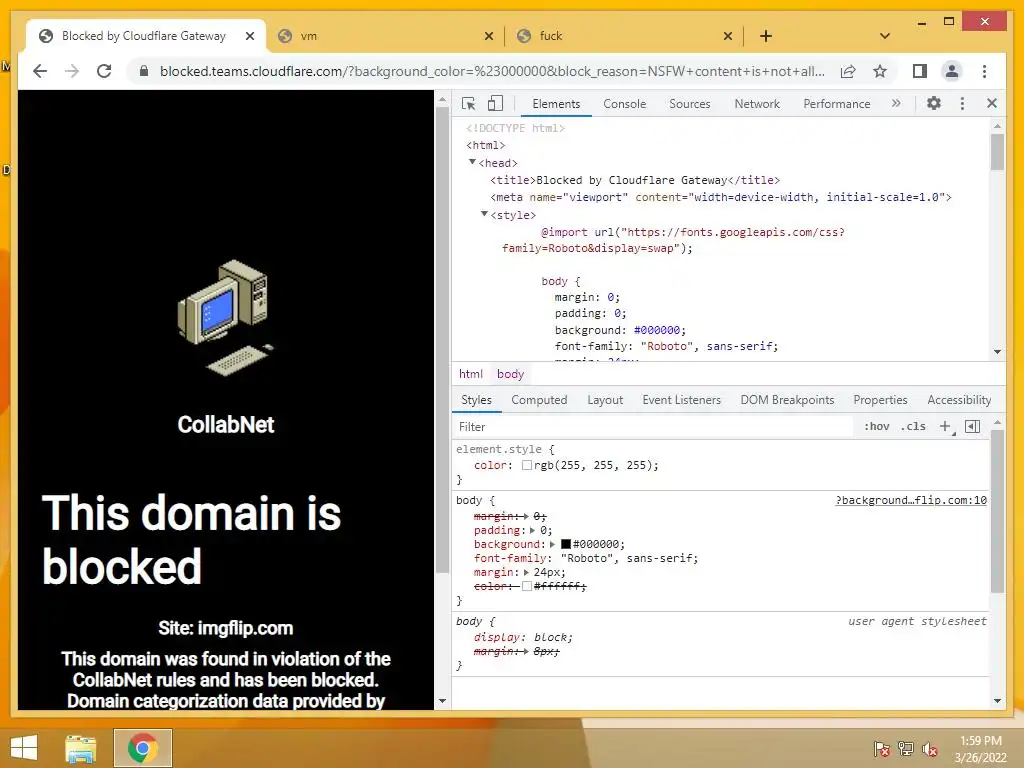Toggle the :hov element state button
Image resolution: width=1024 pixels, height=768 pixels.
click(x=876, y=426)
